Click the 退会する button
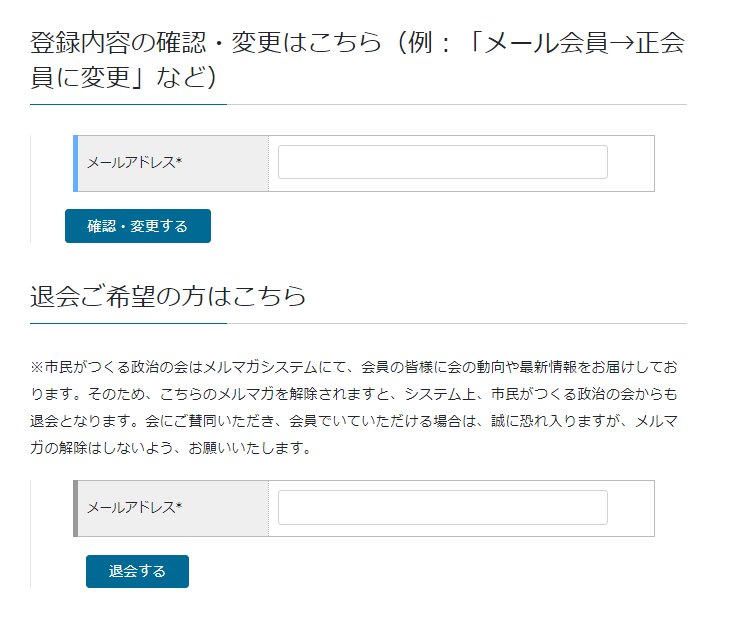This screenshot has height=641, width=733. coord(137,571)
